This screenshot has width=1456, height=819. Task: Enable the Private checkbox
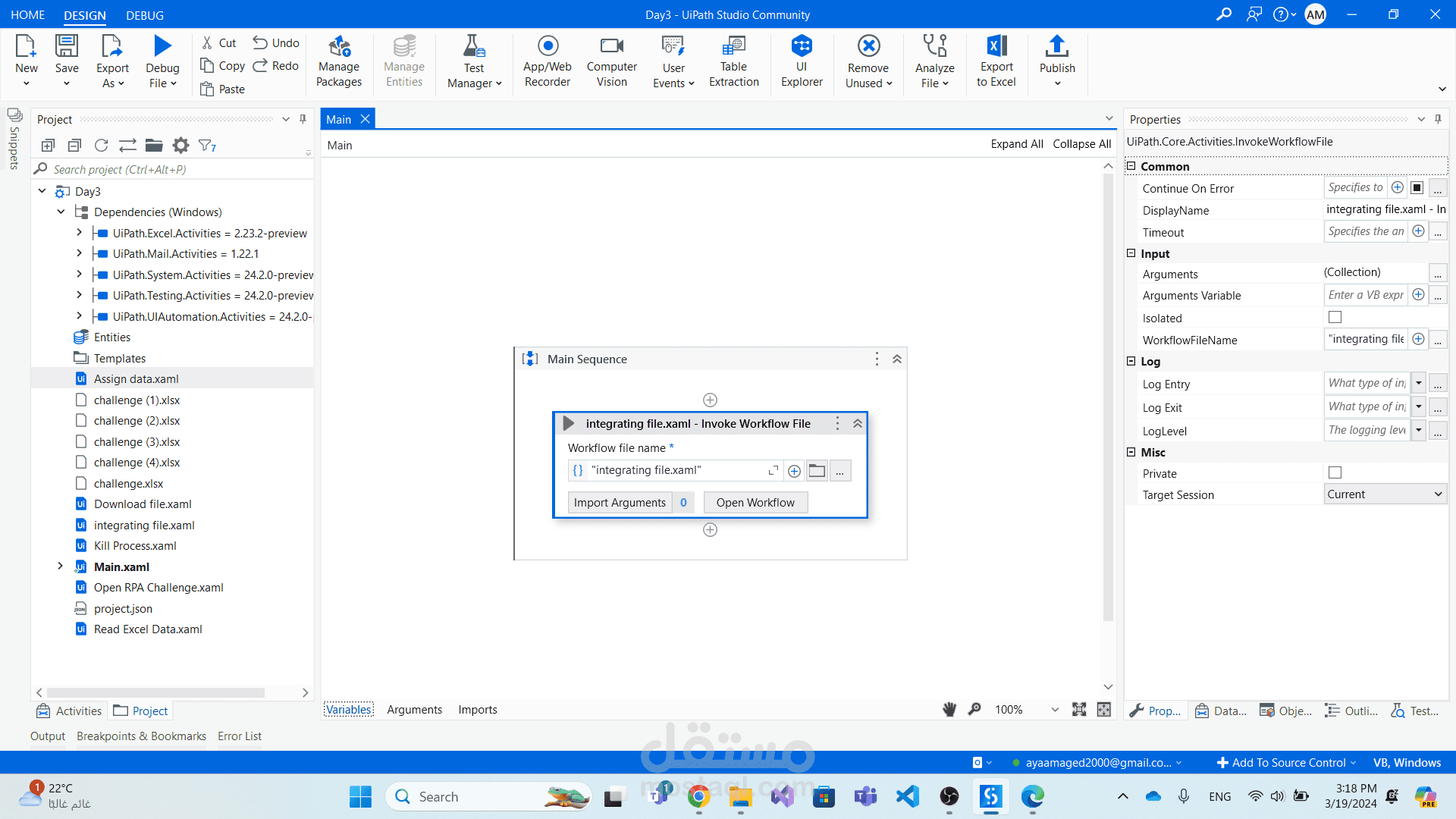click(x=1335, y=472)
